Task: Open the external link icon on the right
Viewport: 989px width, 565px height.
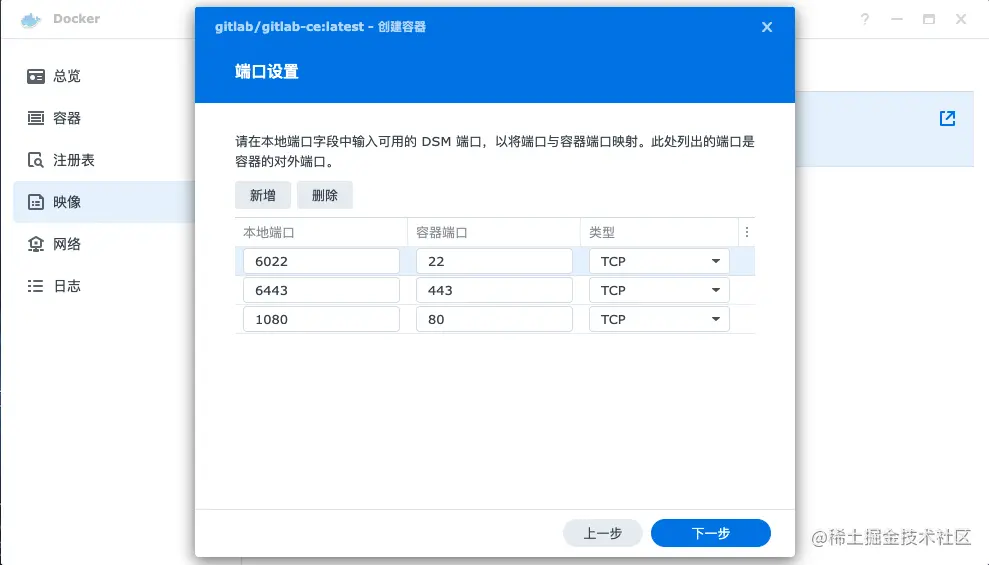Action: coord(947,118)
